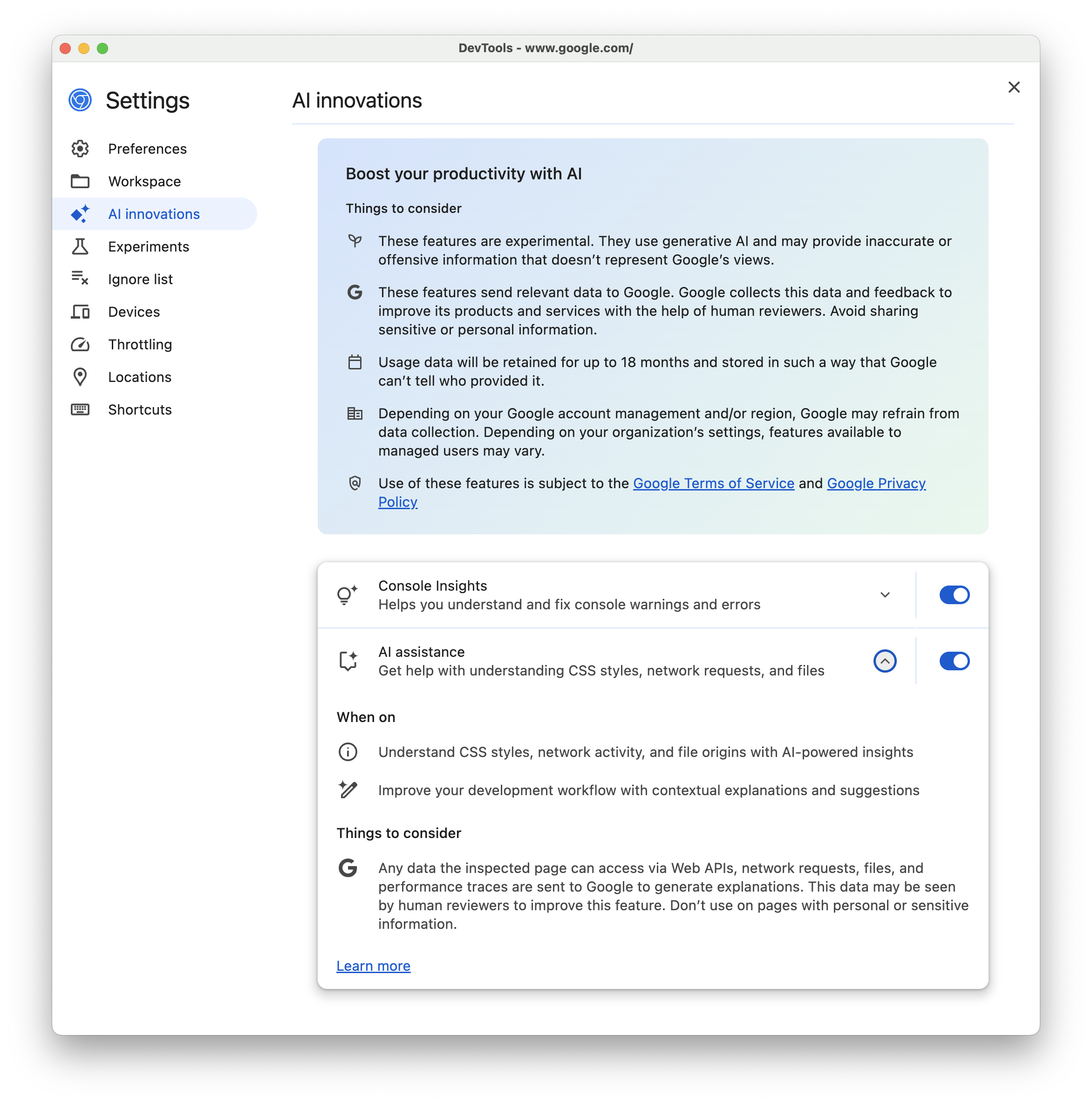This screenshot has height=1104, width=1092.
Task: Click the Preferences settings gear icon
Action: click(x=80, y=148)
